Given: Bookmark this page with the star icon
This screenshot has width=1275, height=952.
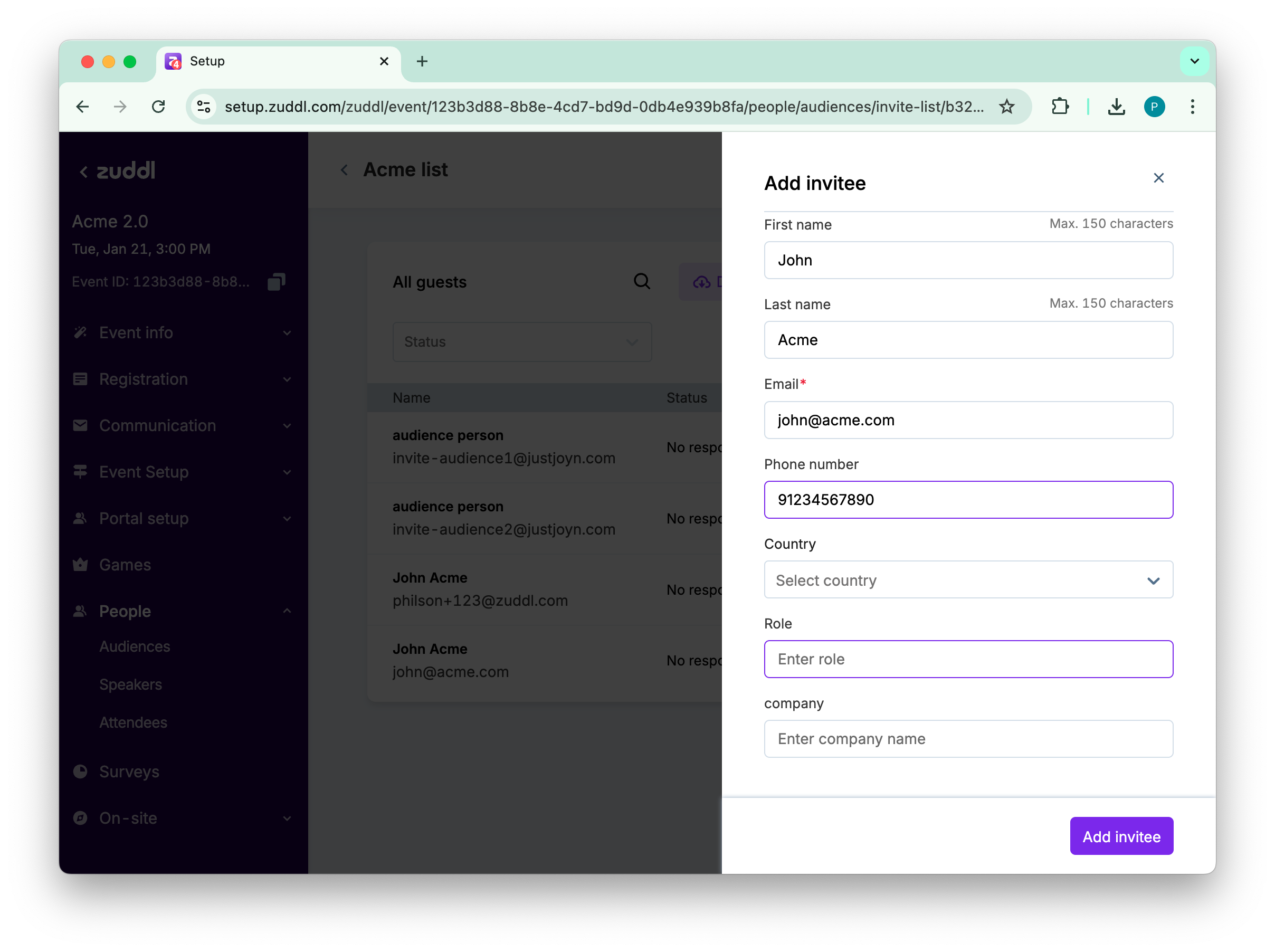Looking at the screenshot, I should pyautogui.click(x=1006, y=107).
